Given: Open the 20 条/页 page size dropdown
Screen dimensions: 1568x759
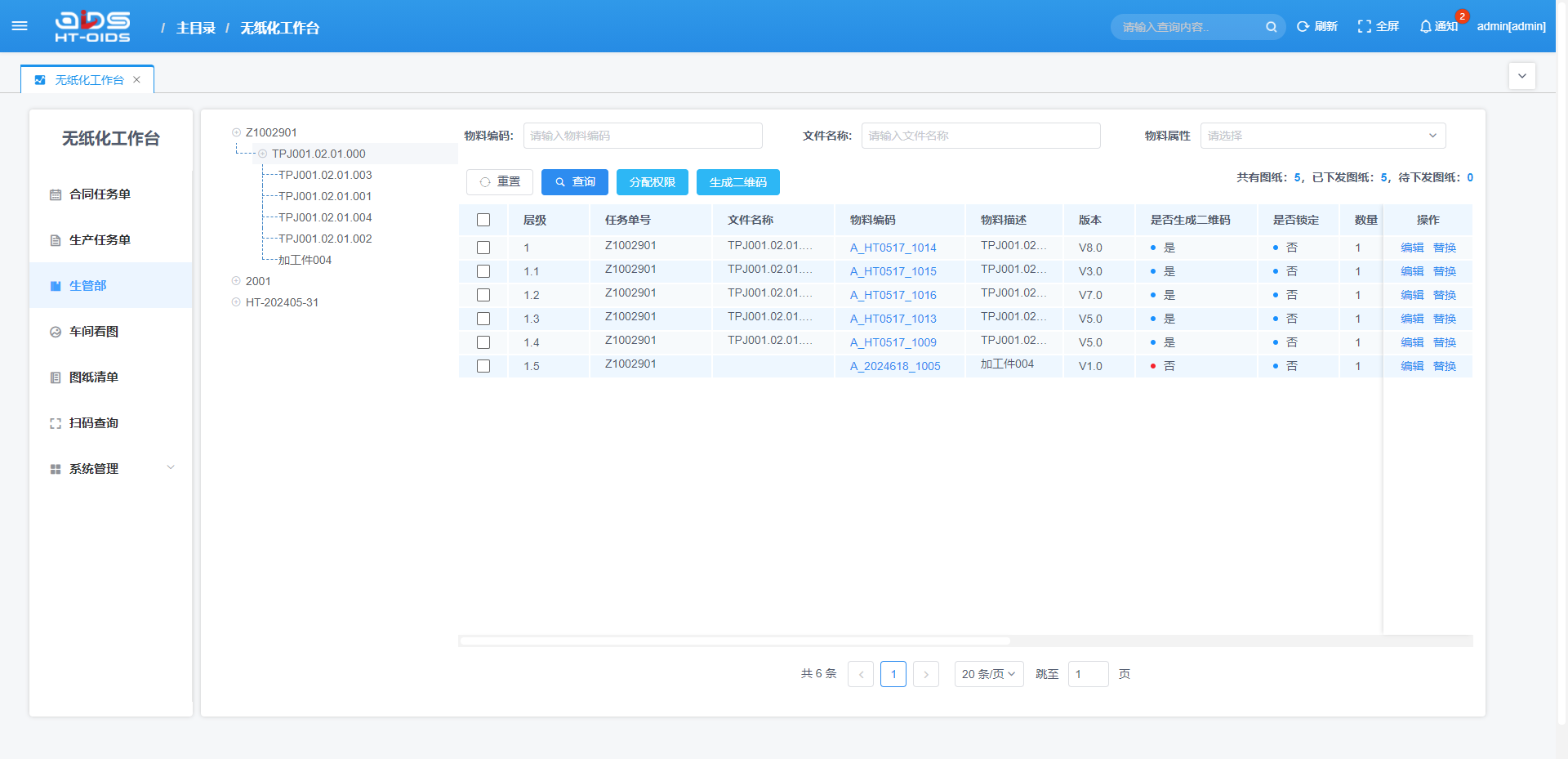Looking at the screenshot, I should [988, 674].
